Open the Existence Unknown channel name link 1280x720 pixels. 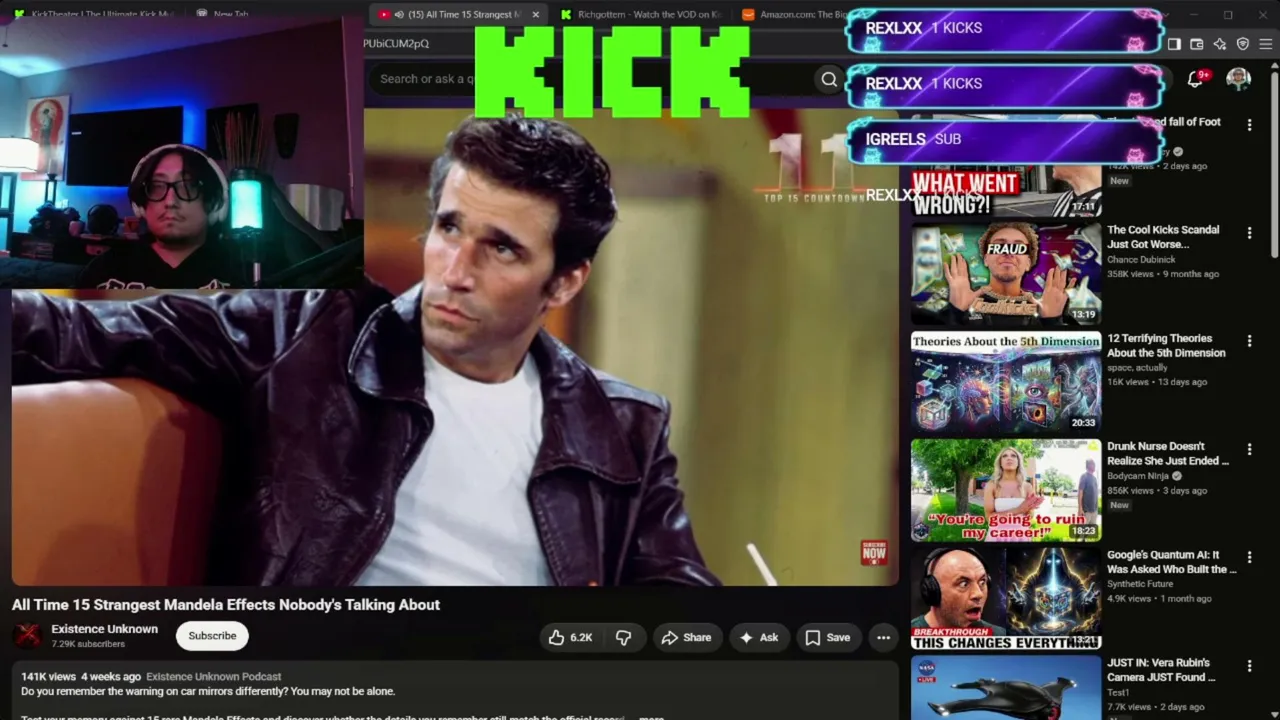pos(105,629)
